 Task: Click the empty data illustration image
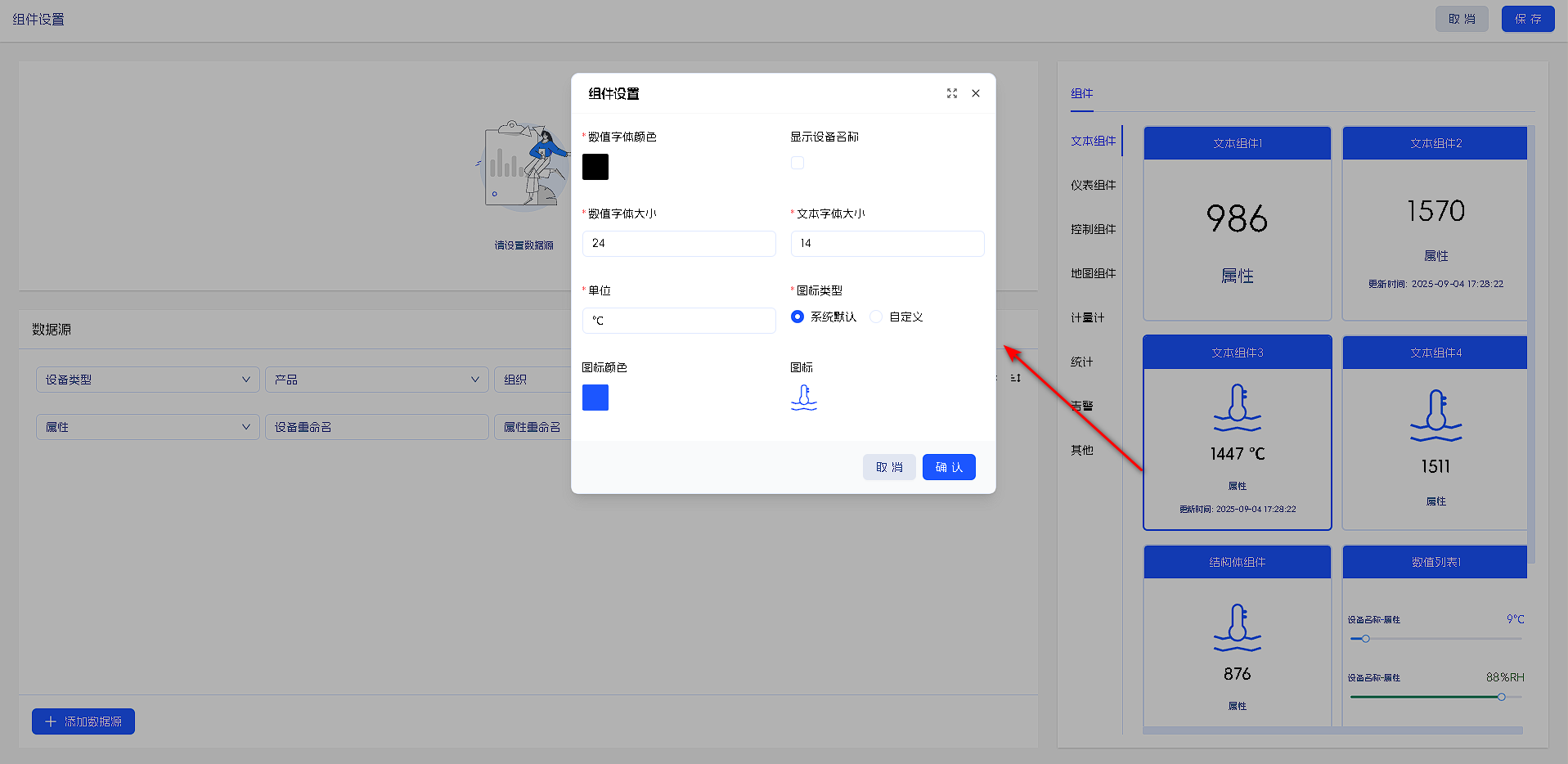pyautogui.click(x=523, y=168)
